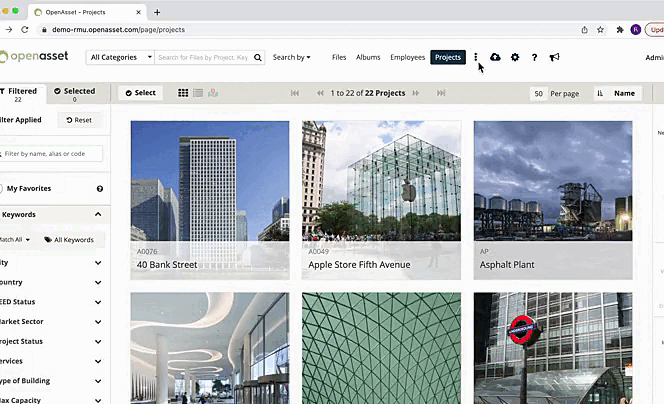
Task: Open the Projects menu item
Action: (448, 57)
